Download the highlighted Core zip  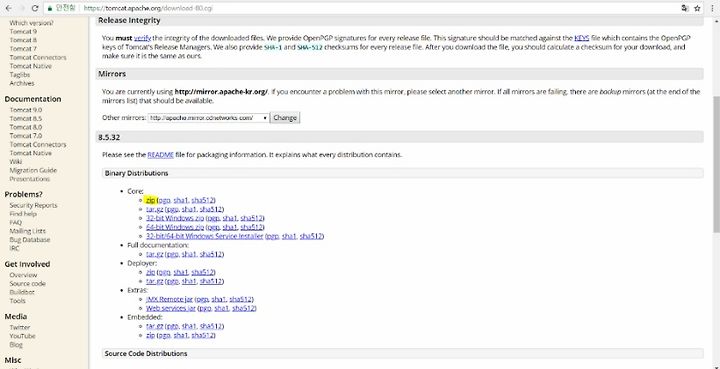pos(150,200)
